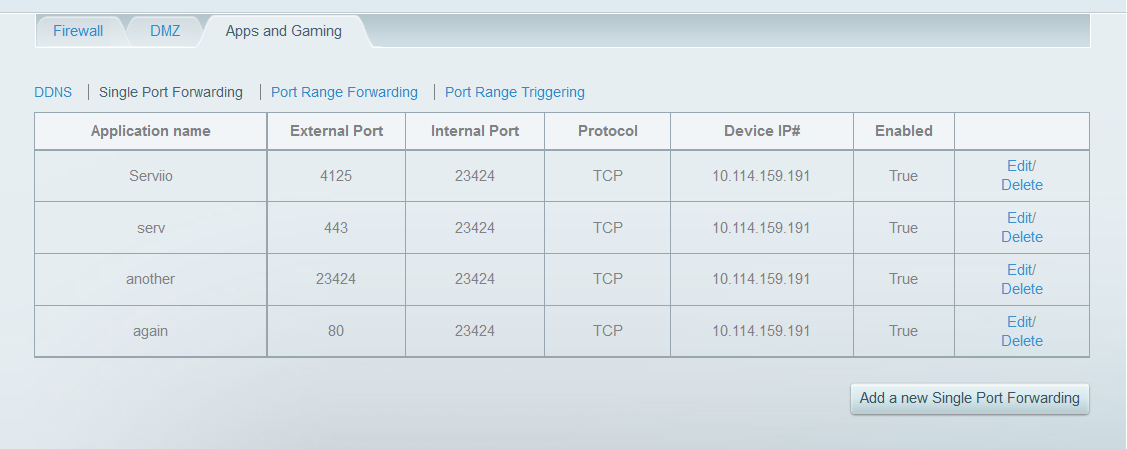Edit the serv port rule
Viewport: 1127px width, 449px height.
[1020, 218]
